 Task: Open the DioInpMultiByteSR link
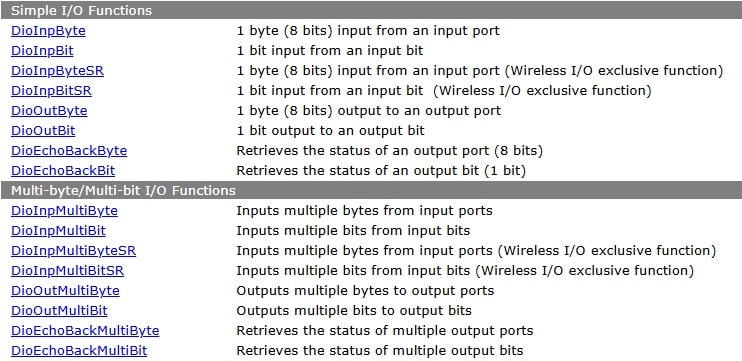73,251
